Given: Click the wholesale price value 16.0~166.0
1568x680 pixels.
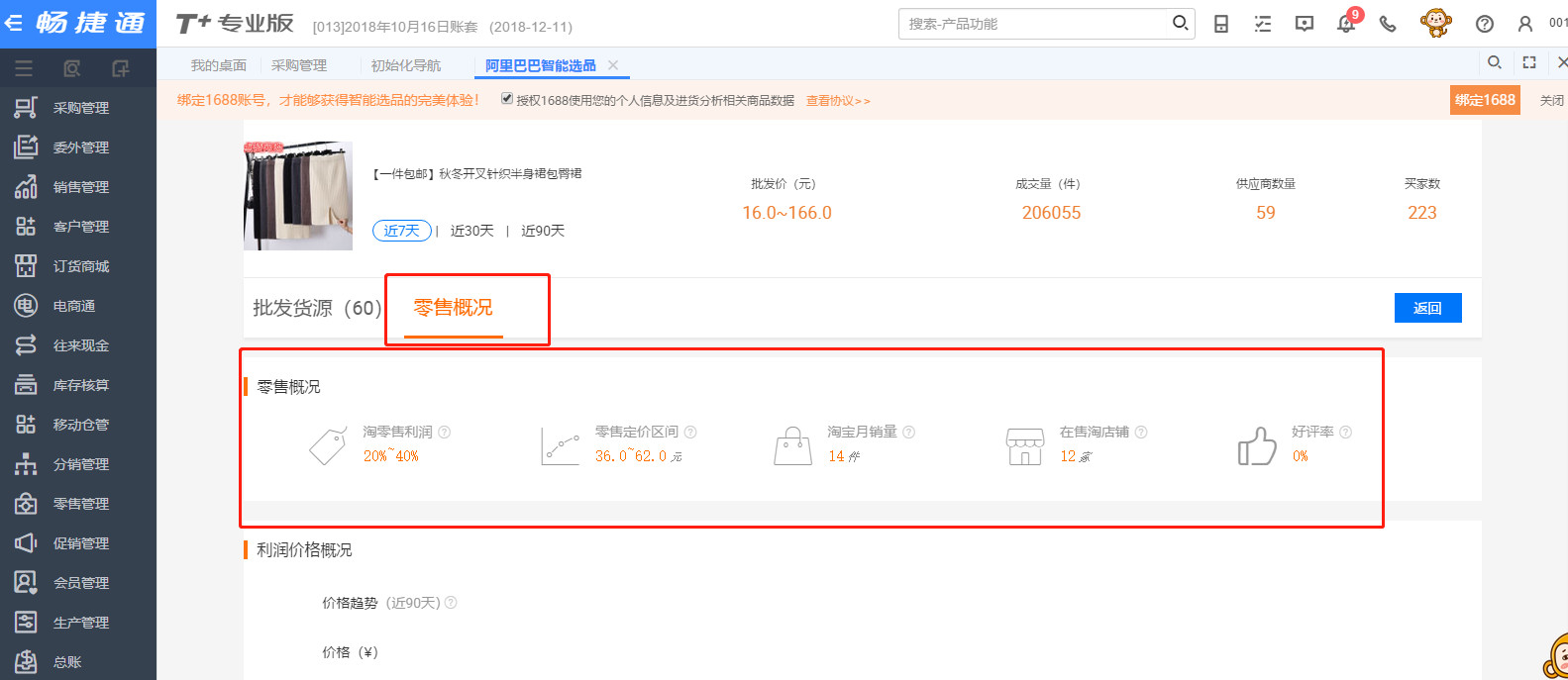Looking at the screenshot, I should [x=787, y=213].
